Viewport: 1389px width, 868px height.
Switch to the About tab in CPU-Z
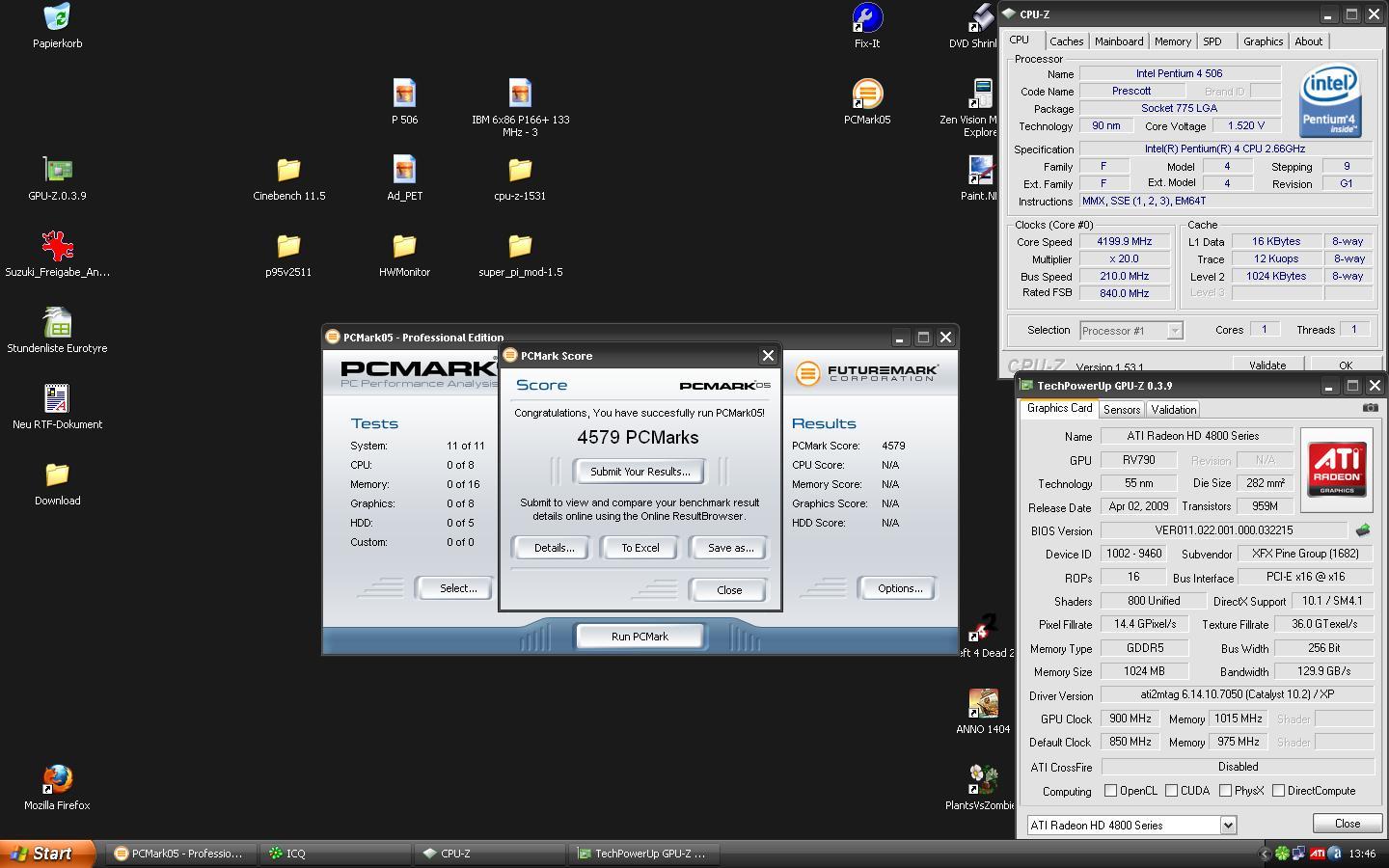[1308, 41]
